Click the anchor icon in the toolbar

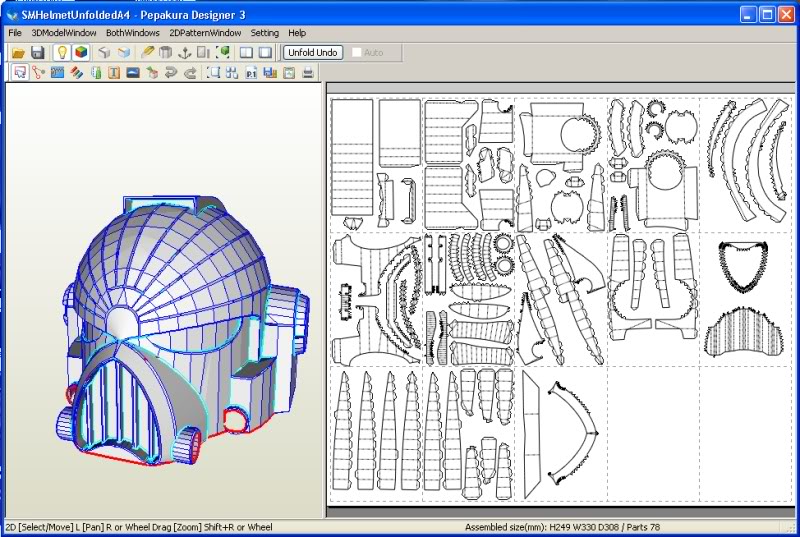coord(186,52)
